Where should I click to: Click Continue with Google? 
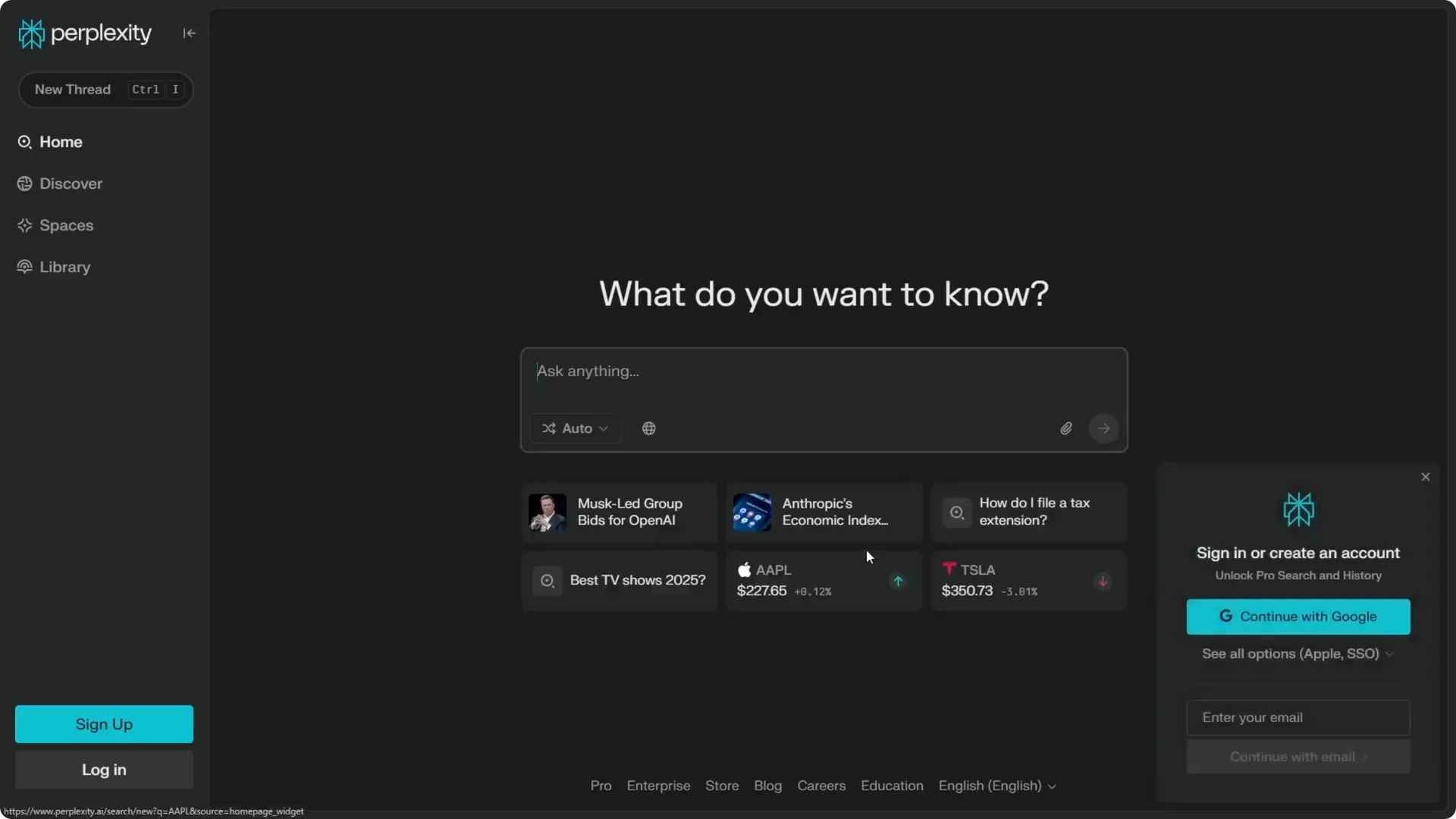[x=1297, y=617]
